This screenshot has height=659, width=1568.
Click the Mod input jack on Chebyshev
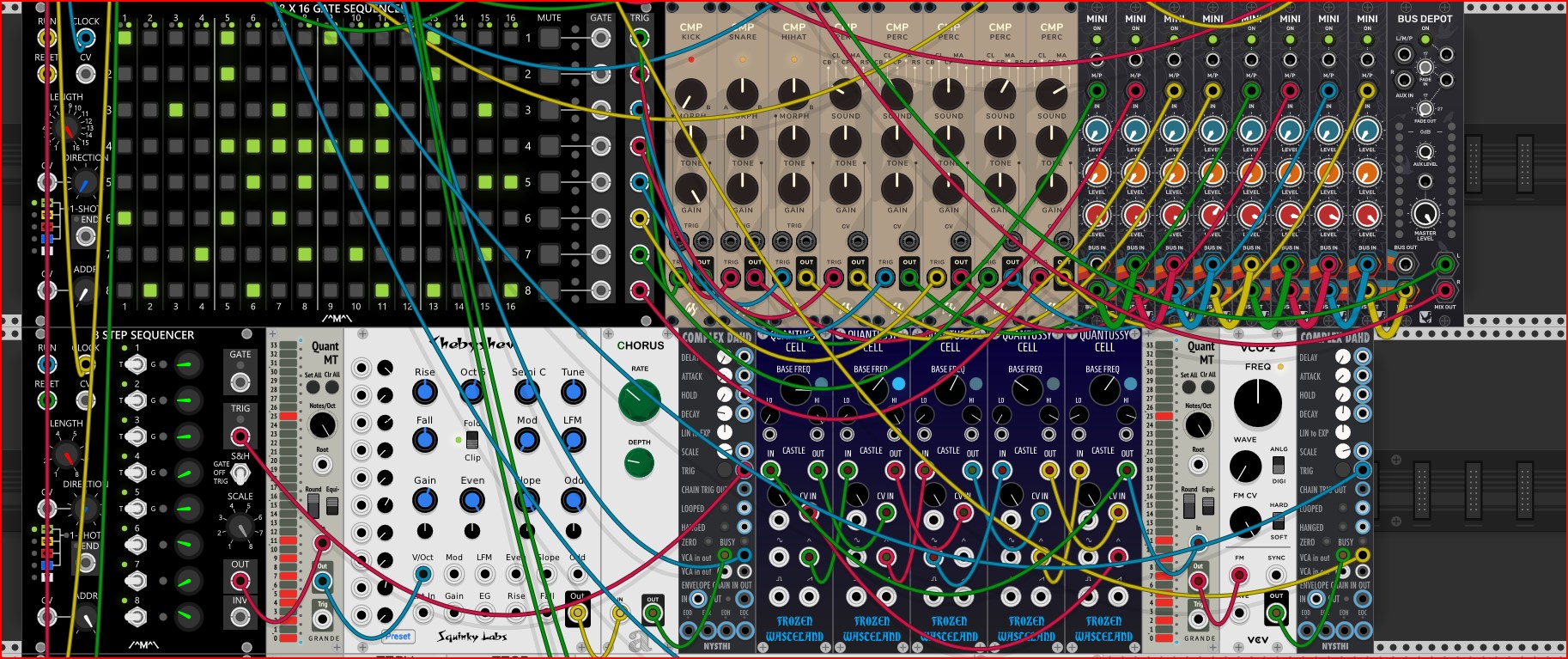[x=454, y=575]
